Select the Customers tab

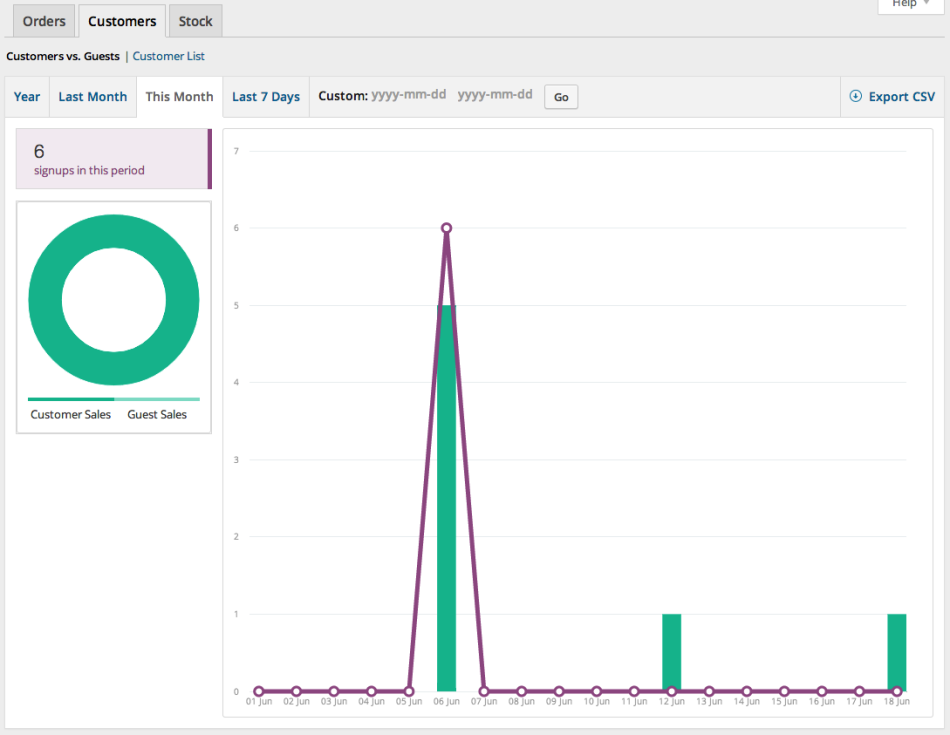point(122,21)
